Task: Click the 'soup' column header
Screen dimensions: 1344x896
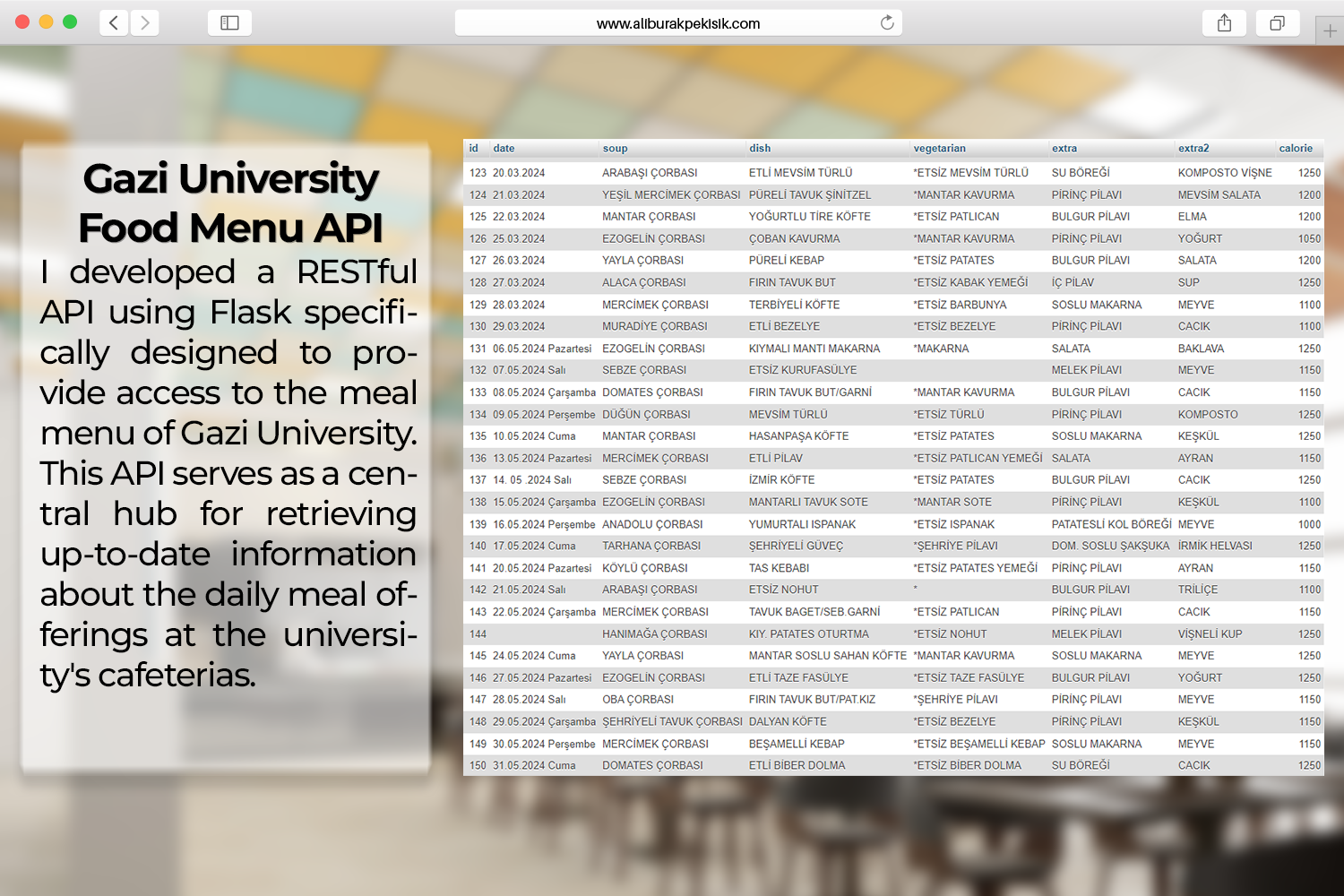Action: click(615, 149)
